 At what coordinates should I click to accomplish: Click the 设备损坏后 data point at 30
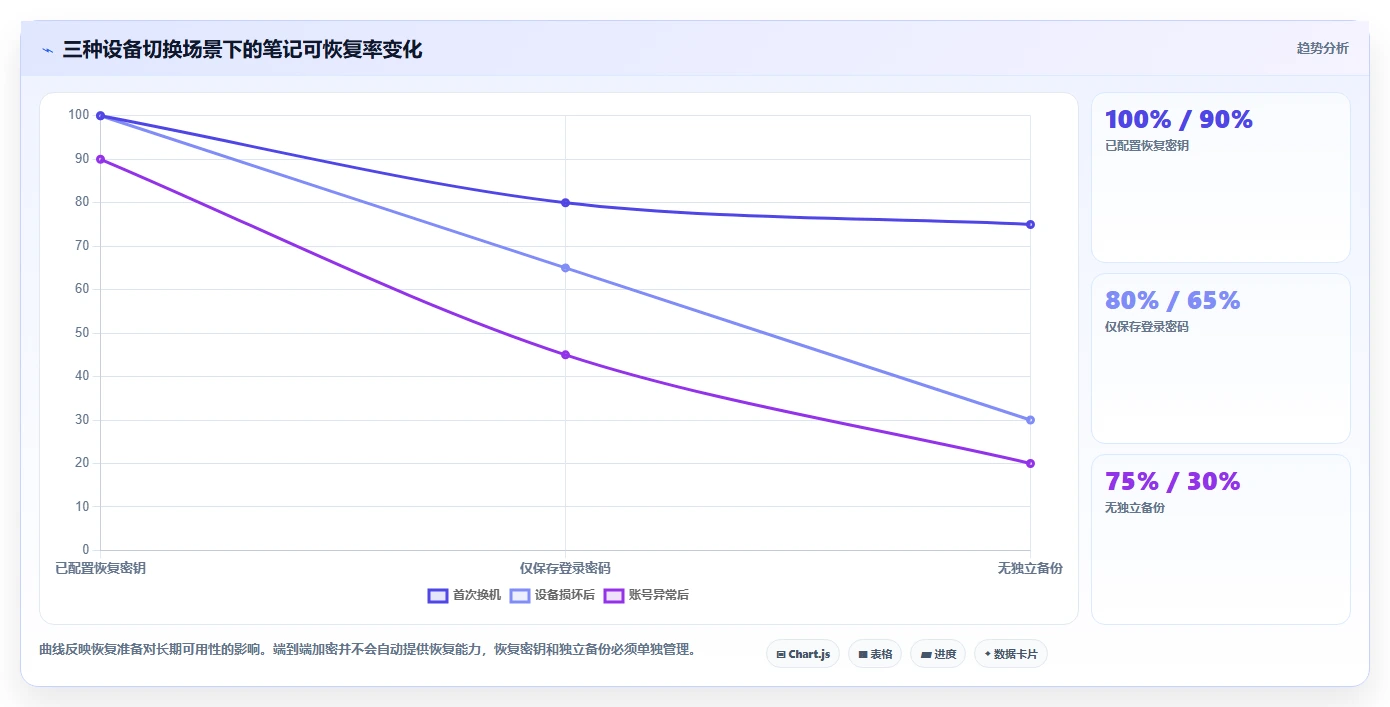[1030, 420]
